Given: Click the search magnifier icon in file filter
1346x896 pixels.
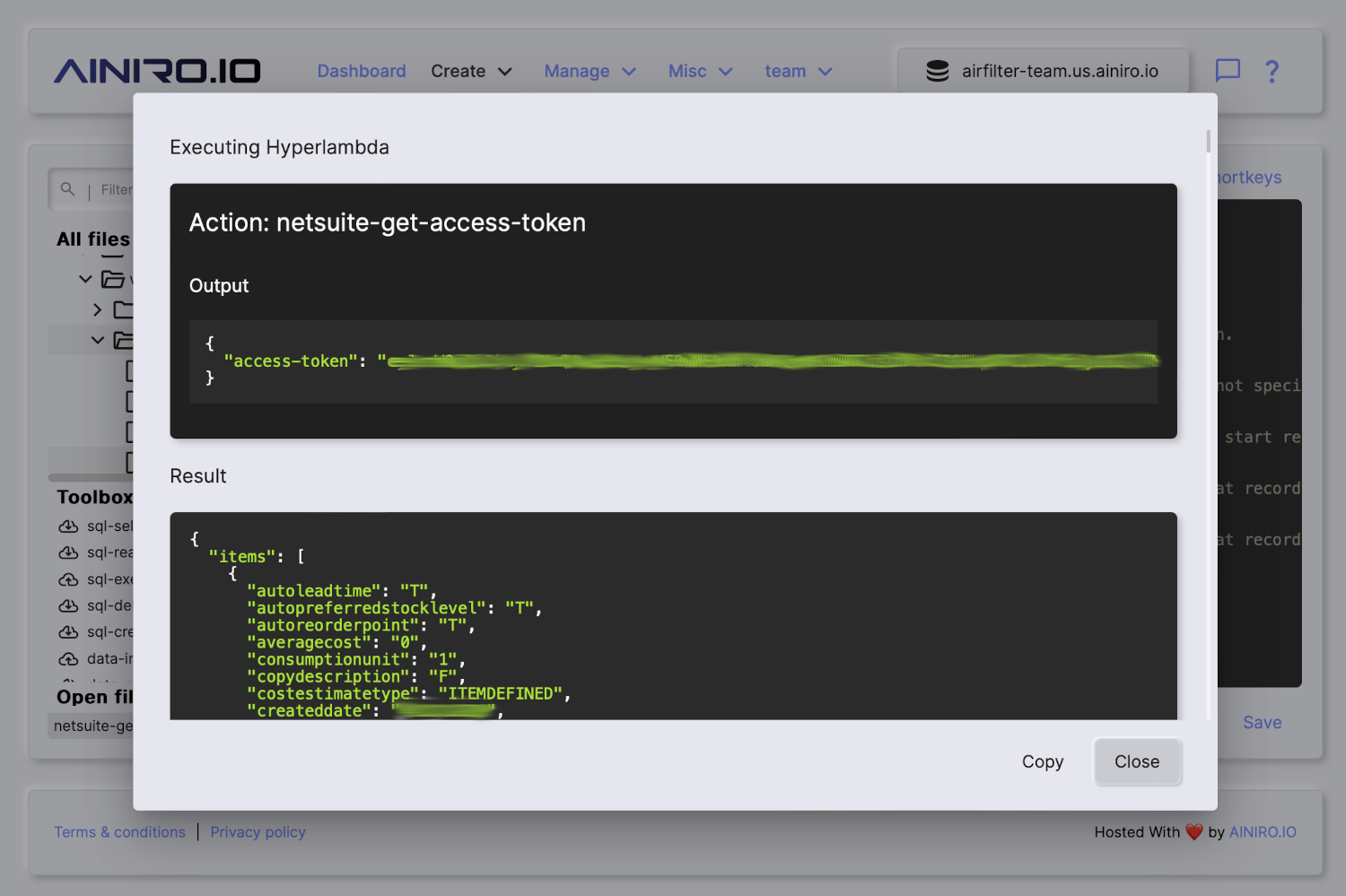Looking at the screenshot, I should tap(67, 189).
